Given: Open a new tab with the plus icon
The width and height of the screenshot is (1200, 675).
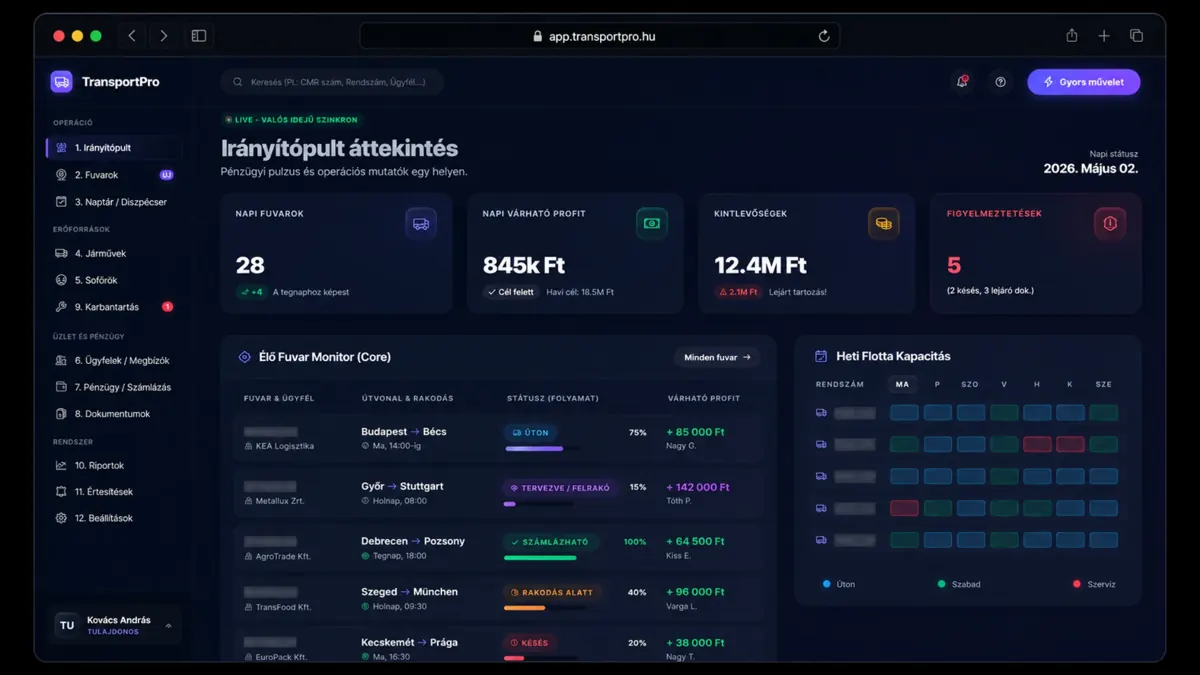Looking at the screenshot, I should (x=1104, y=36).
